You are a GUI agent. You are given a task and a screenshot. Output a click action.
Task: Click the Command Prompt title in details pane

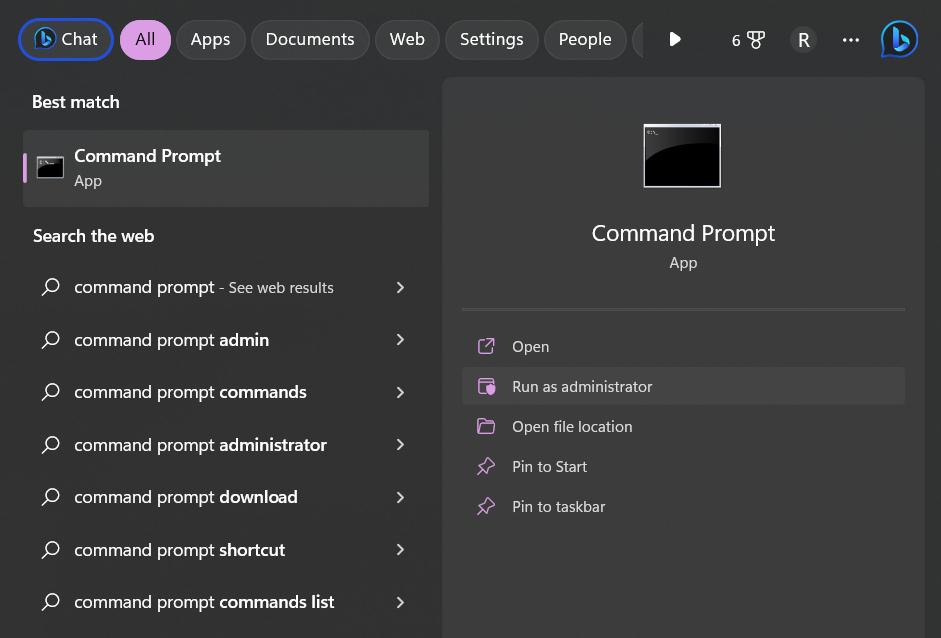tap(683, 233)
